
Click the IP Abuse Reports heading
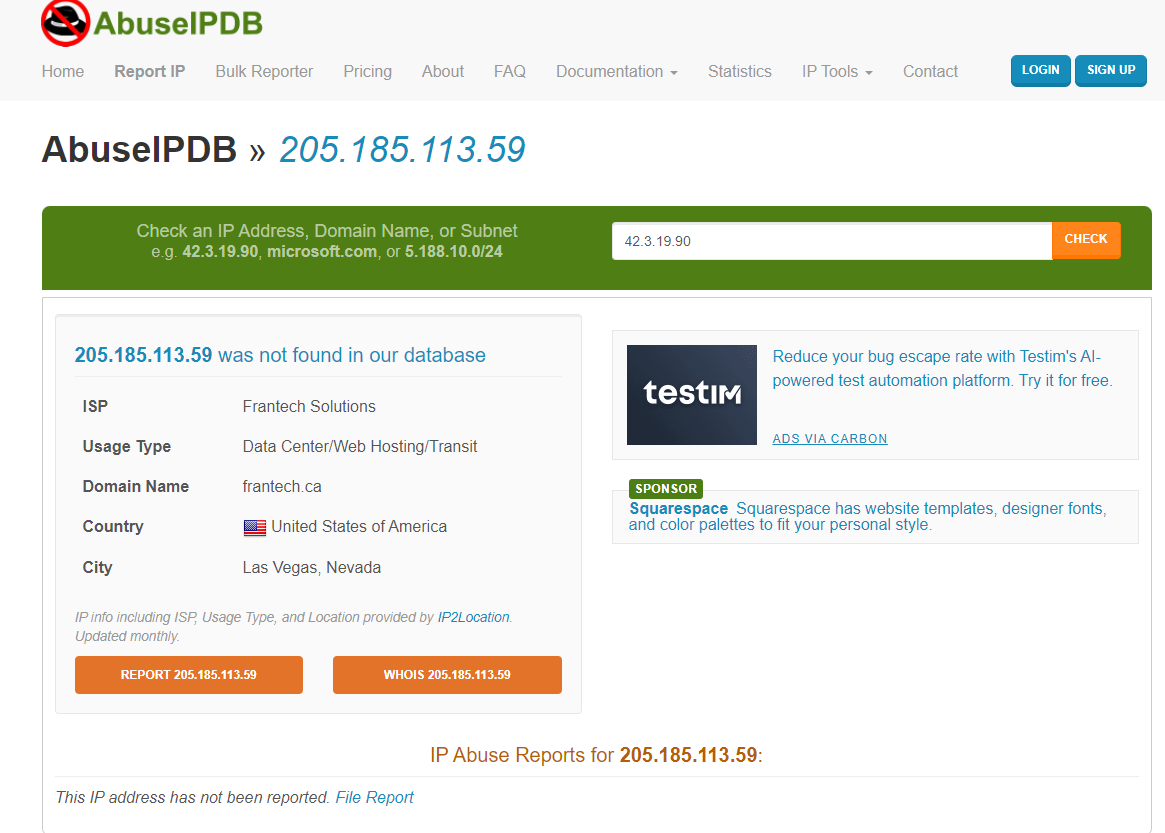(597, 755)
